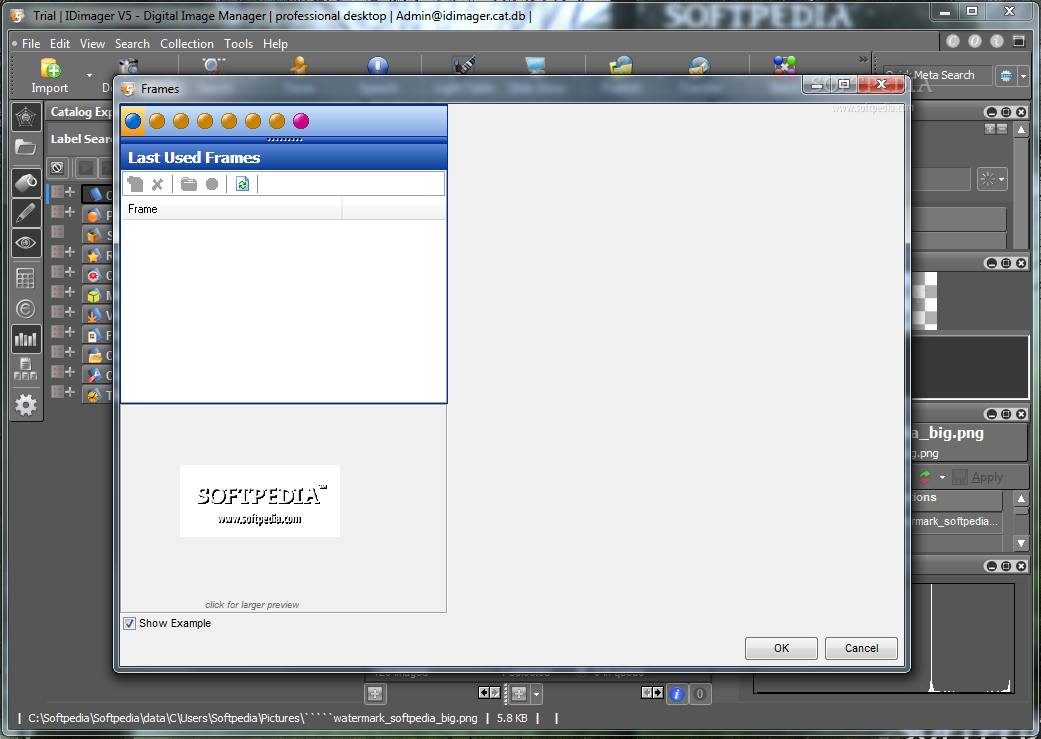Image resolution: width=1041 pixels, height=739 pixels.
Task: Click the open folder icon in Frames toolbar
Action: pyautogui.click(x=189, y=184)
